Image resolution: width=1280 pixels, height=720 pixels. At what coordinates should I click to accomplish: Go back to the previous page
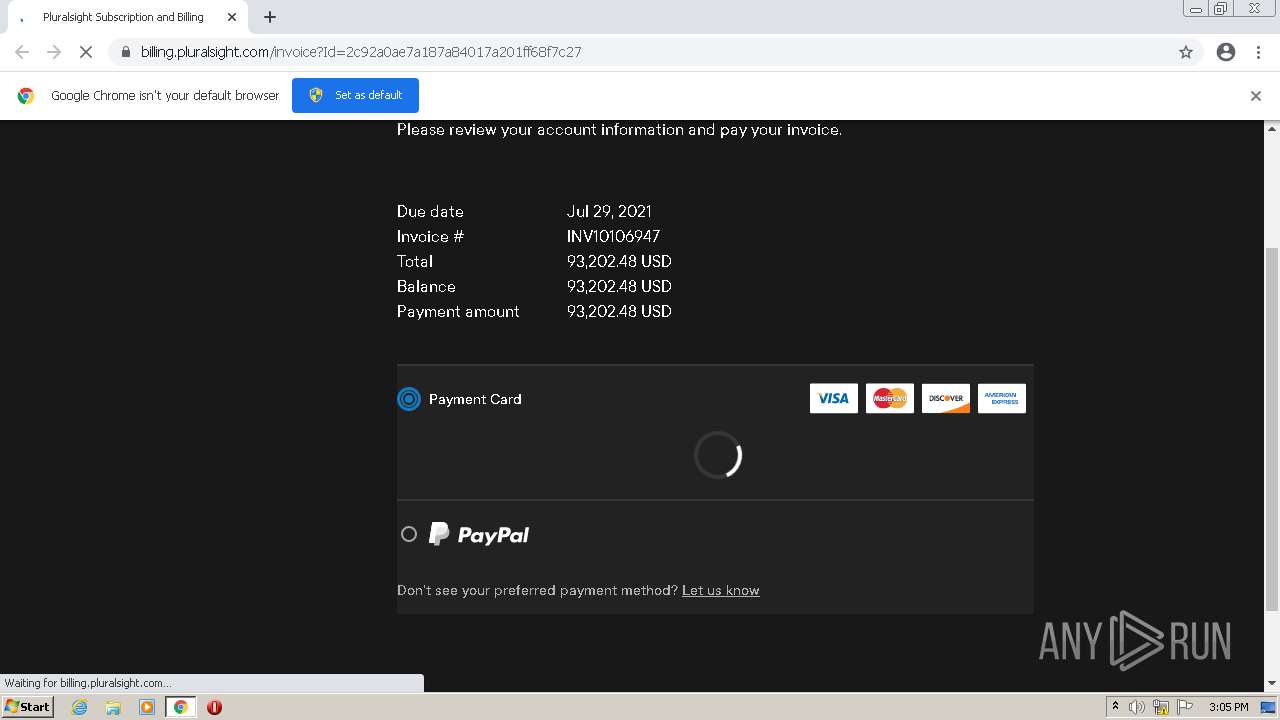(22, 52)
